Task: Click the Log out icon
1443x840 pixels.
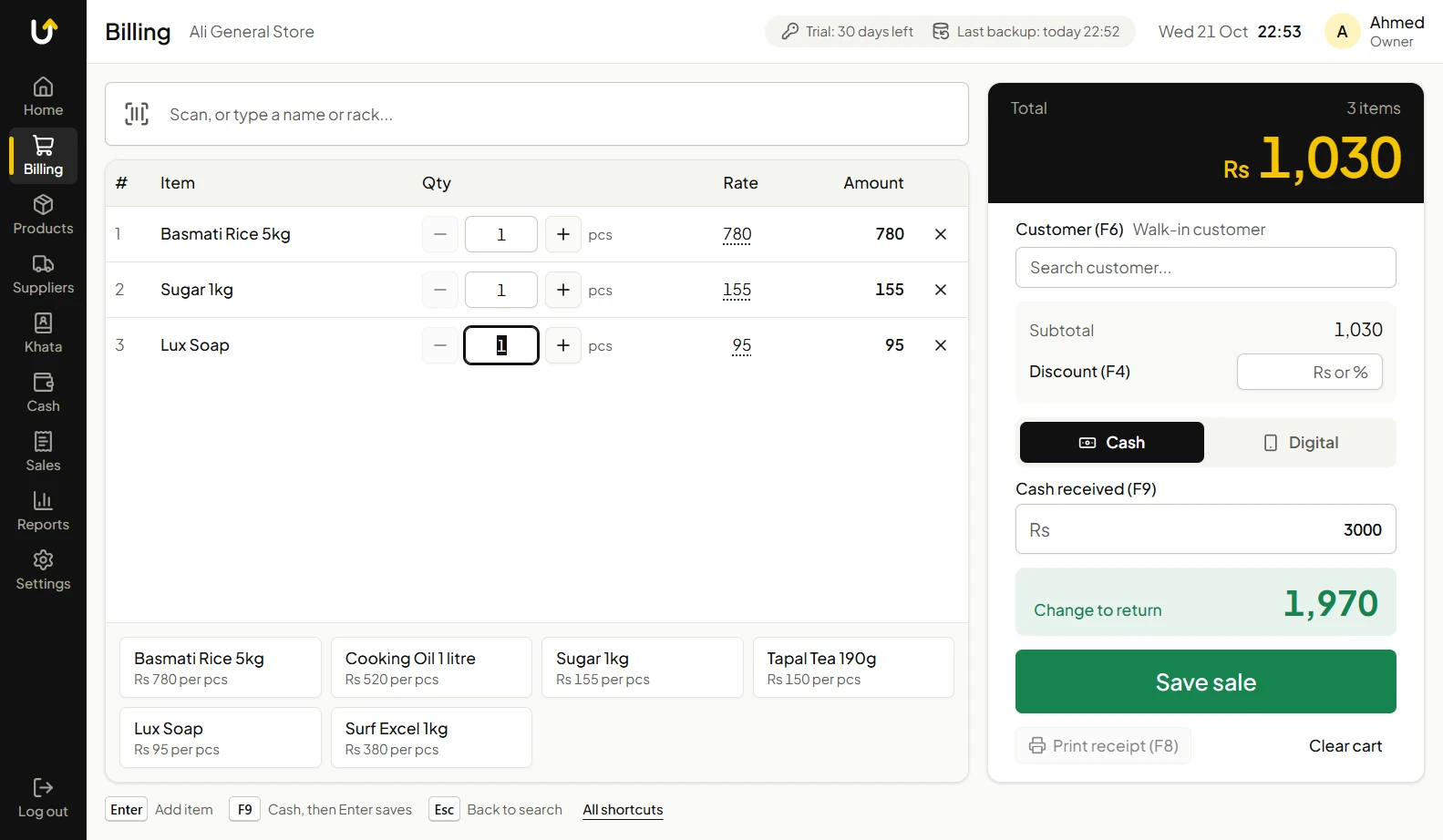Action: coord(43,787)
